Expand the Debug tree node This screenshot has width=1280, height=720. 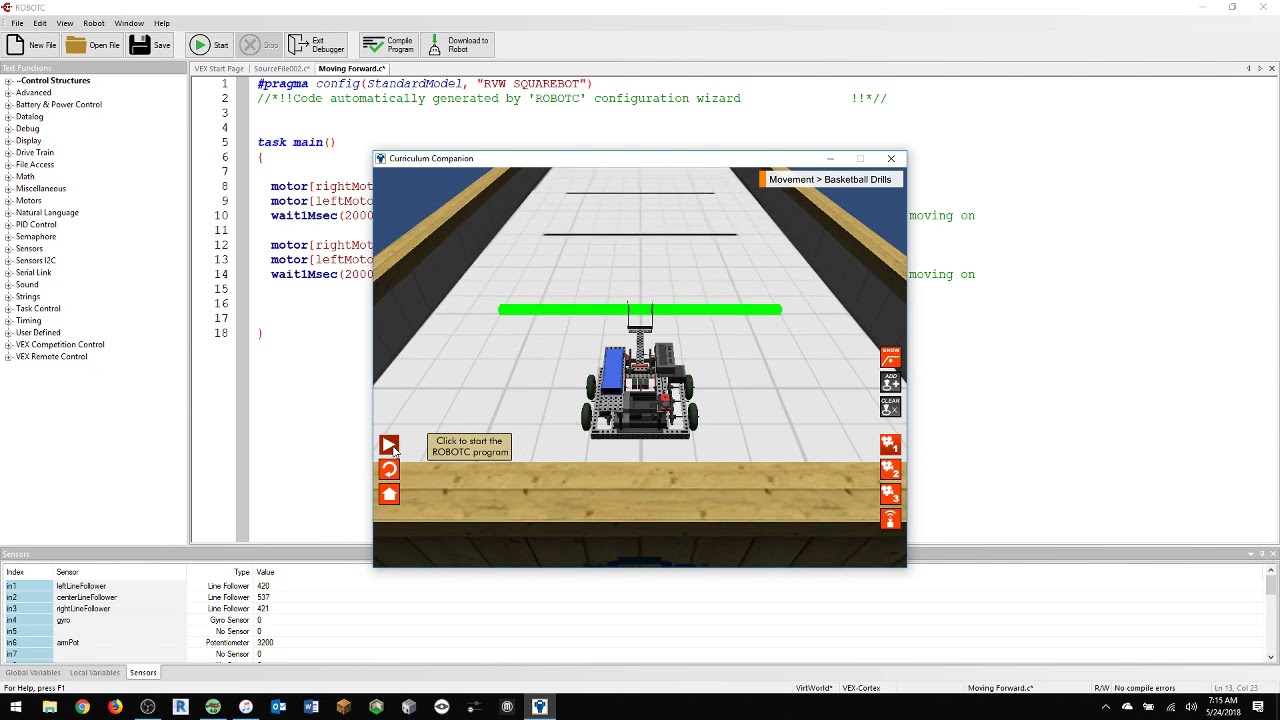tap(8, 129)
